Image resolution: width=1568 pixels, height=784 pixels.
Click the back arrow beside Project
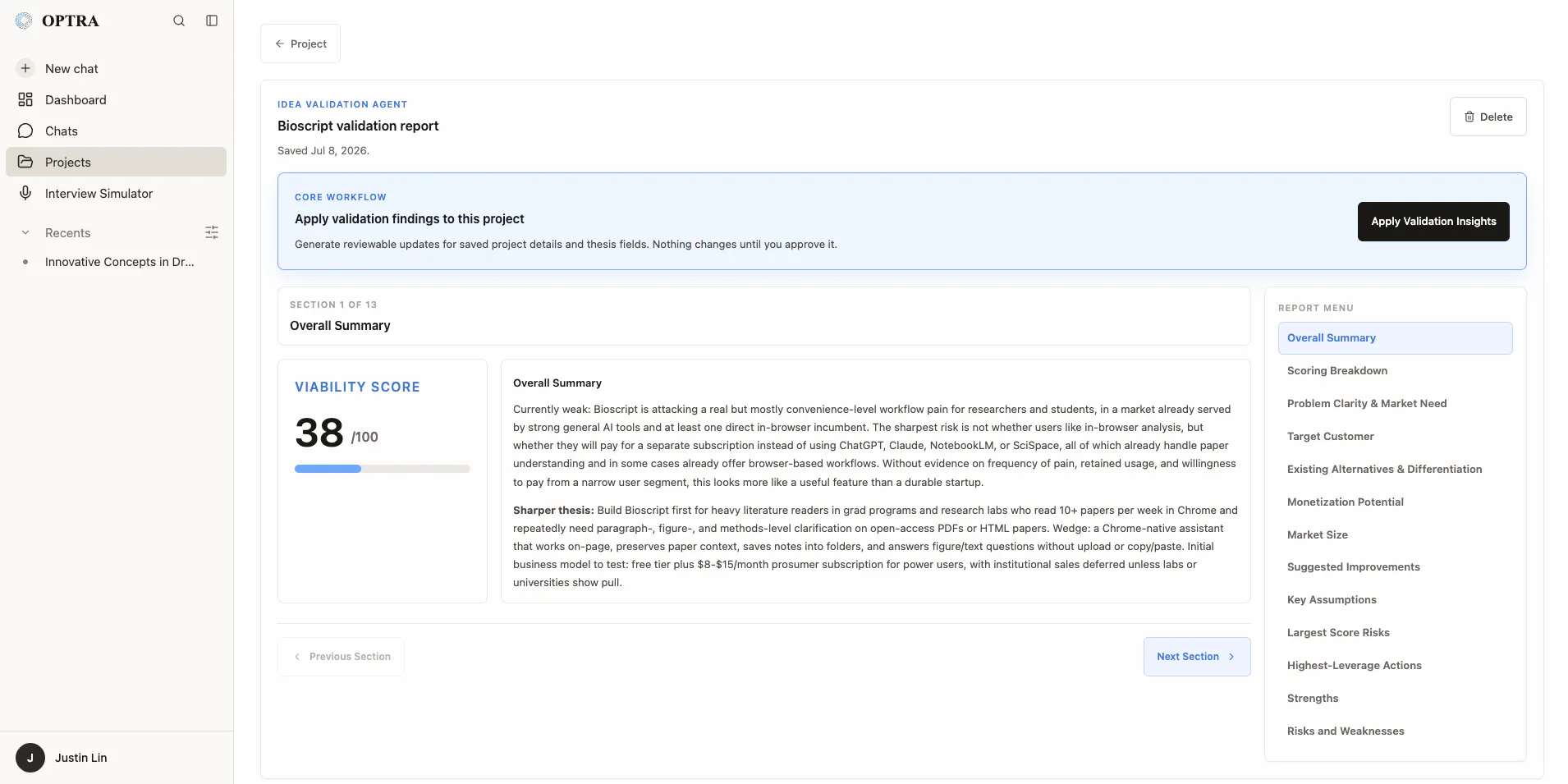click(x=280, y=44)
